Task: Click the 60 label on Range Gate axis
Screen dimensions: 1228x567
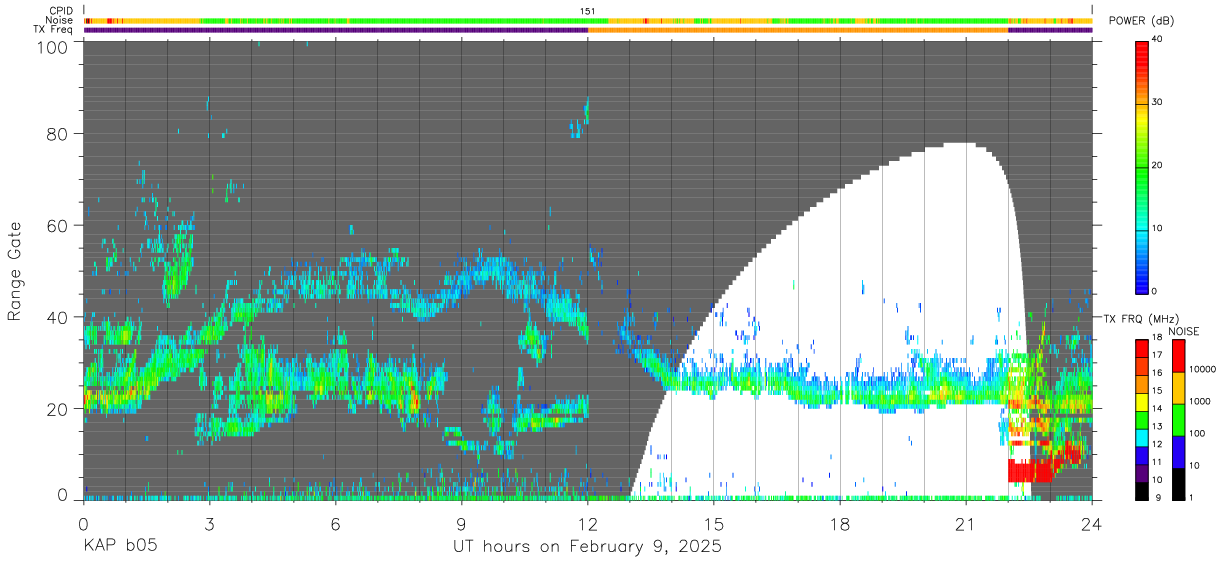Action: pos(59,226)
